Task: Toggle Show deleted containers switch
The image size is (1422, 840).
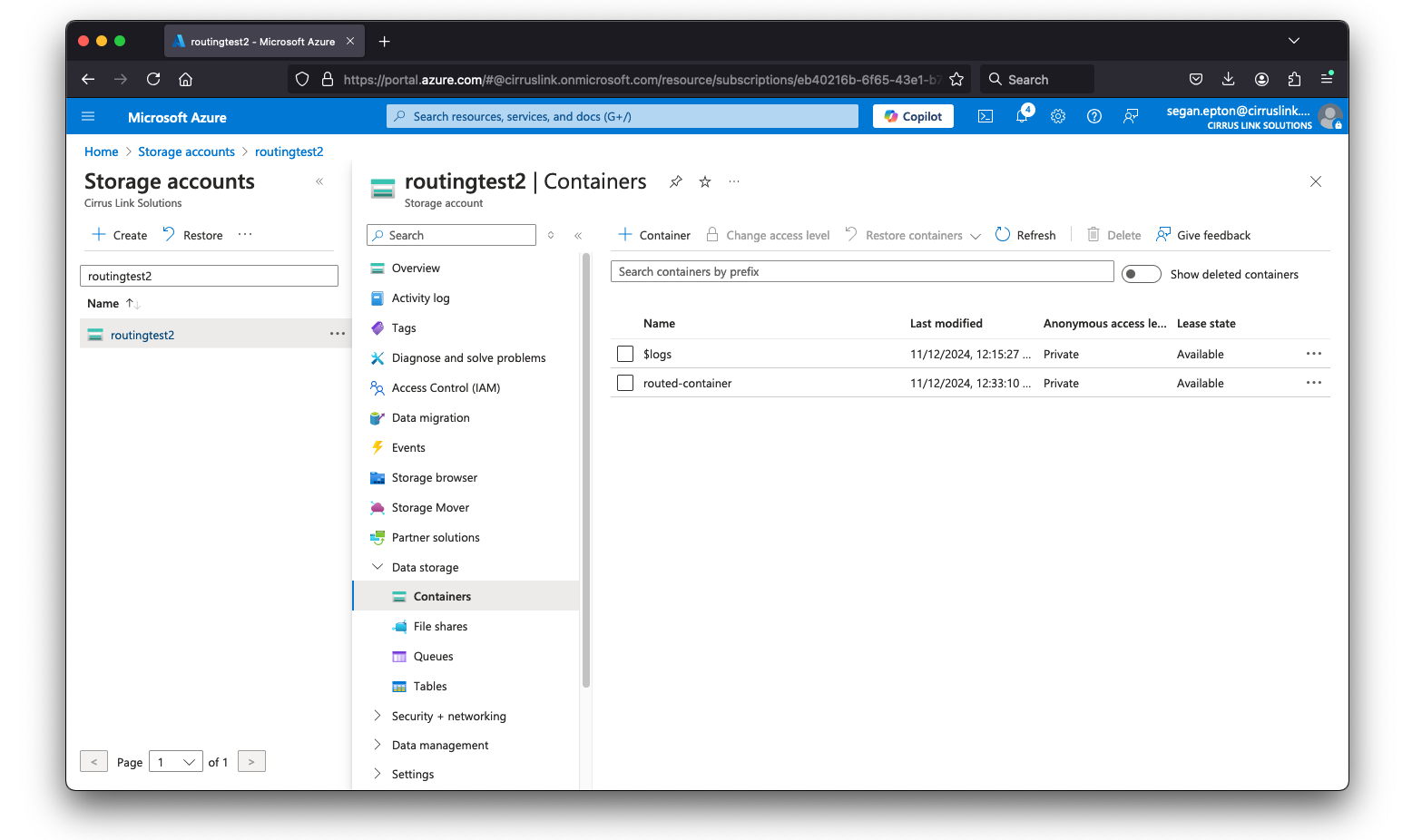Action: pos(1141,274)
